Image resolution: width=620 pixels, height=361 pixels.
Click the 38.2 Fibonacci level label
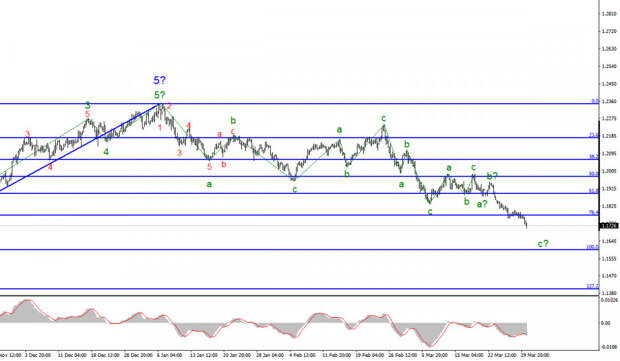(x=594, y=157)
